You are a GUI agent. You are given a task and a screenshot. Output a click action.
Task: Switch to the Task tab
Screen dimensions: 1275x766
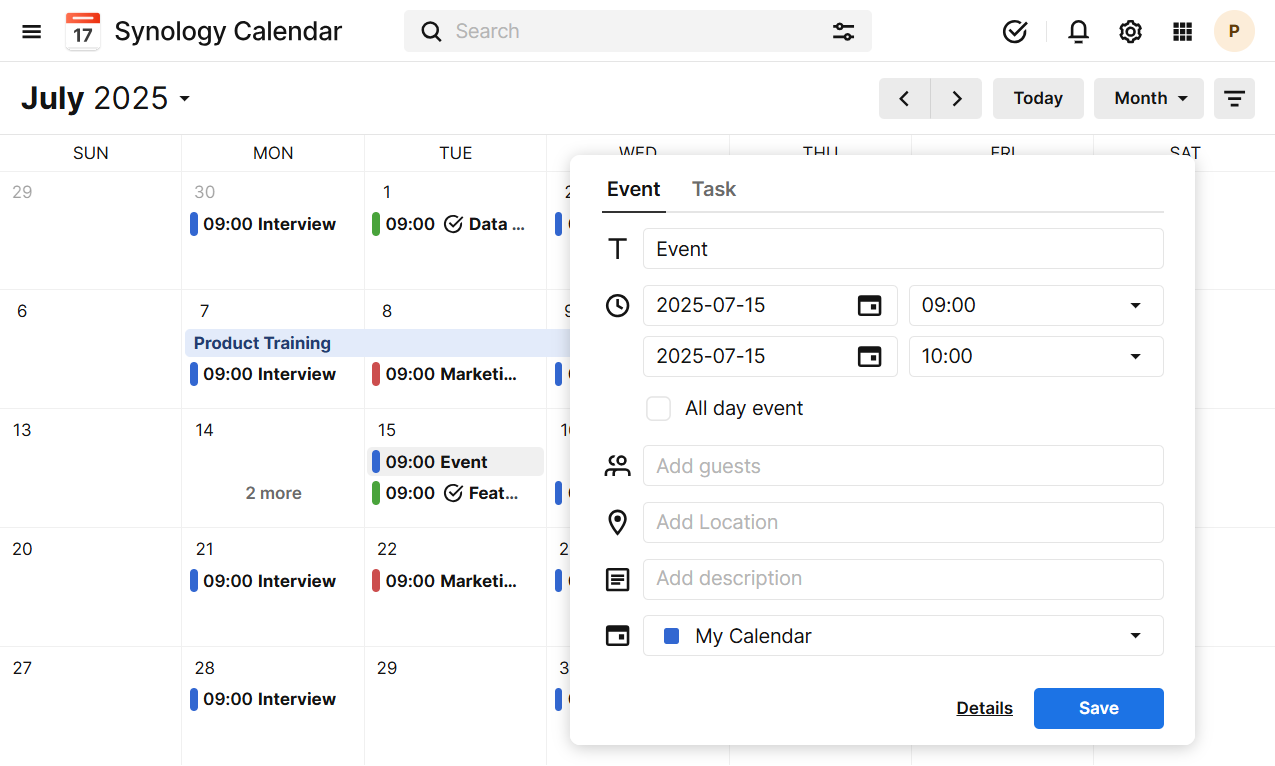point(713,190)
